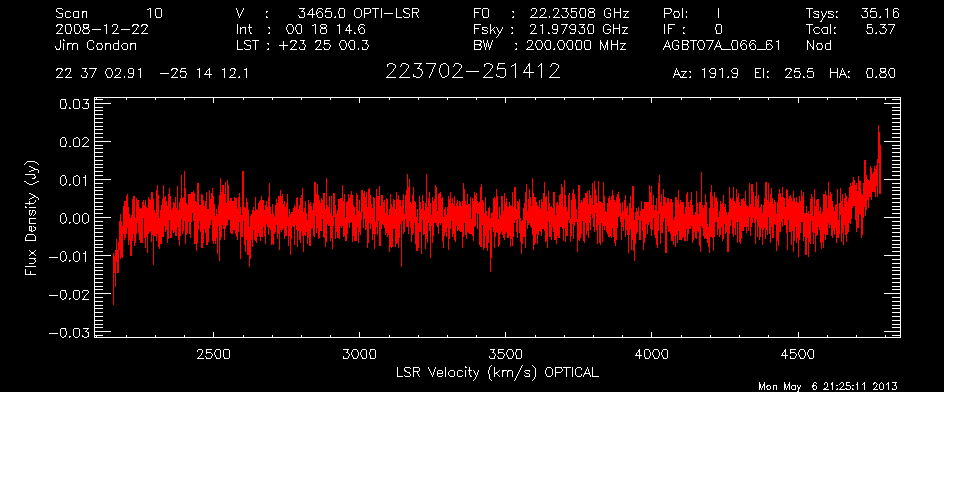This screenshot has height=490, width=962.
Task: Select the -0.03 flux tick label
Action: (x=69, y=333)
